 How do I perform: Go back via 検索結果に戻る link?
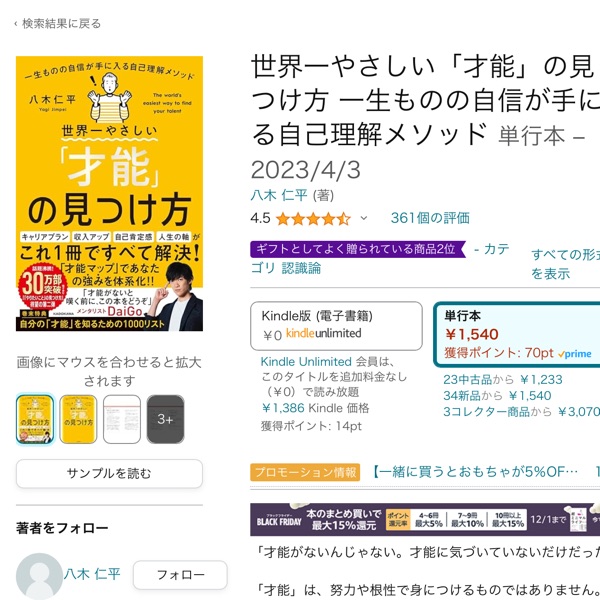58,24
